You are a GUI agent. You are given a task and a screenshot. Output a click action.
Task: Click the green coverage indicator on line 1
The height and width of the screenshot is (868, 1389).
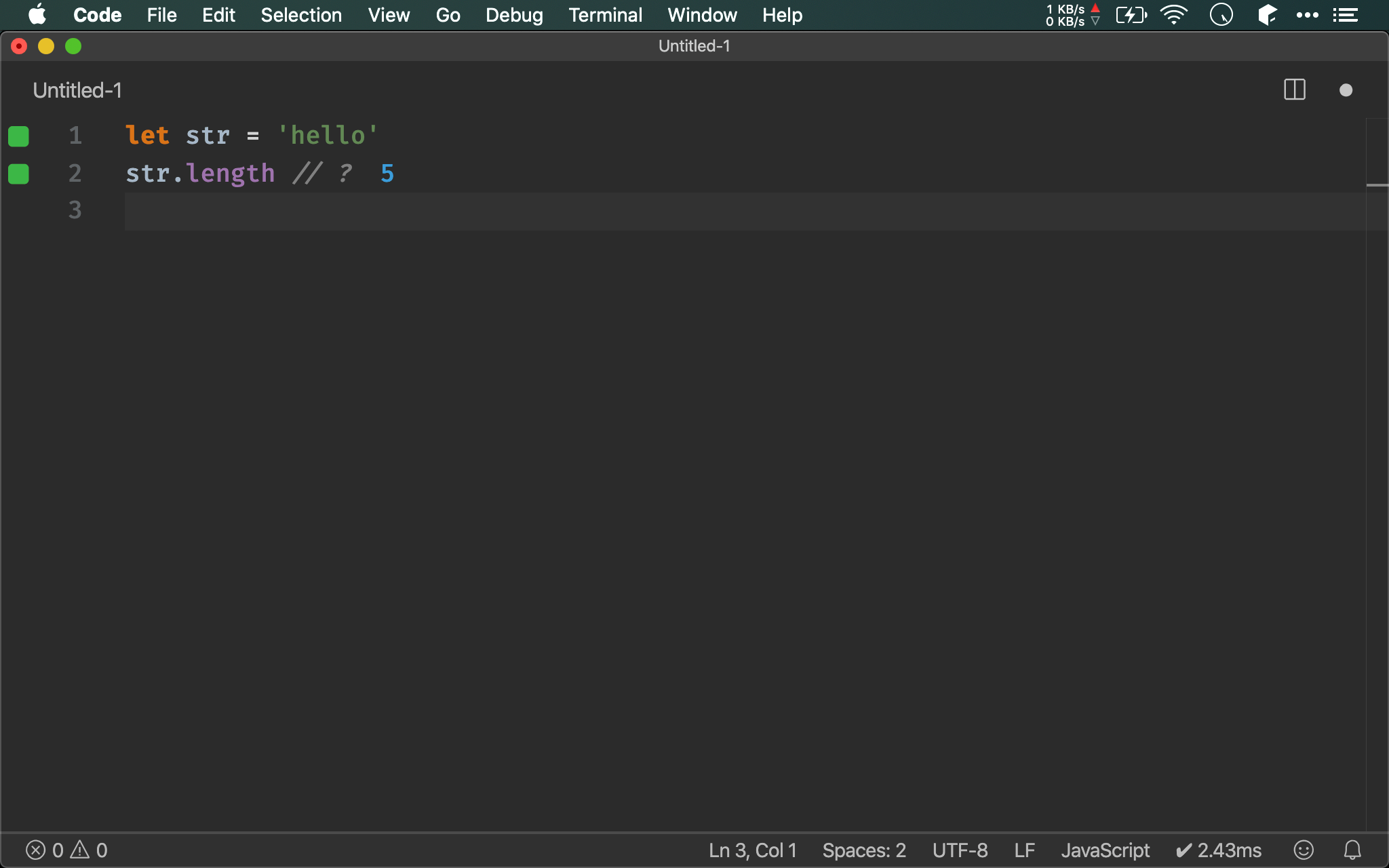point(18,136)
